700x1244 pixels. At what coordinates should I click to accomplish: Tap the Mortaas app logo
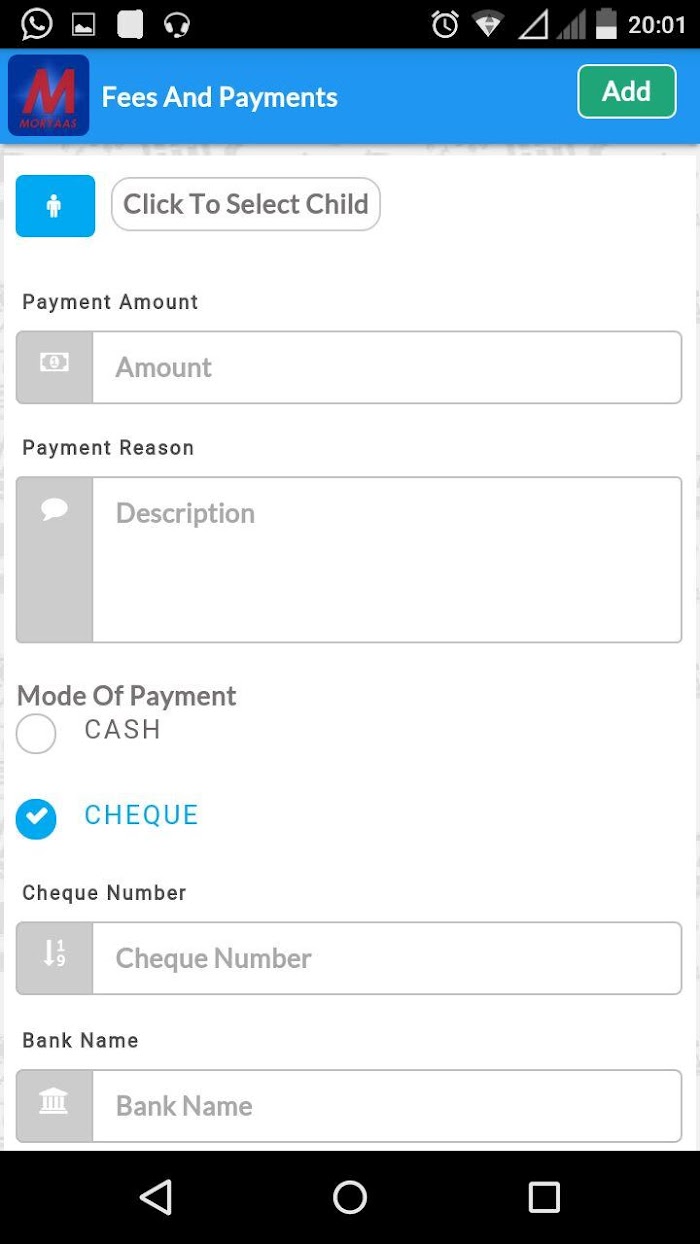coord(48,96)
